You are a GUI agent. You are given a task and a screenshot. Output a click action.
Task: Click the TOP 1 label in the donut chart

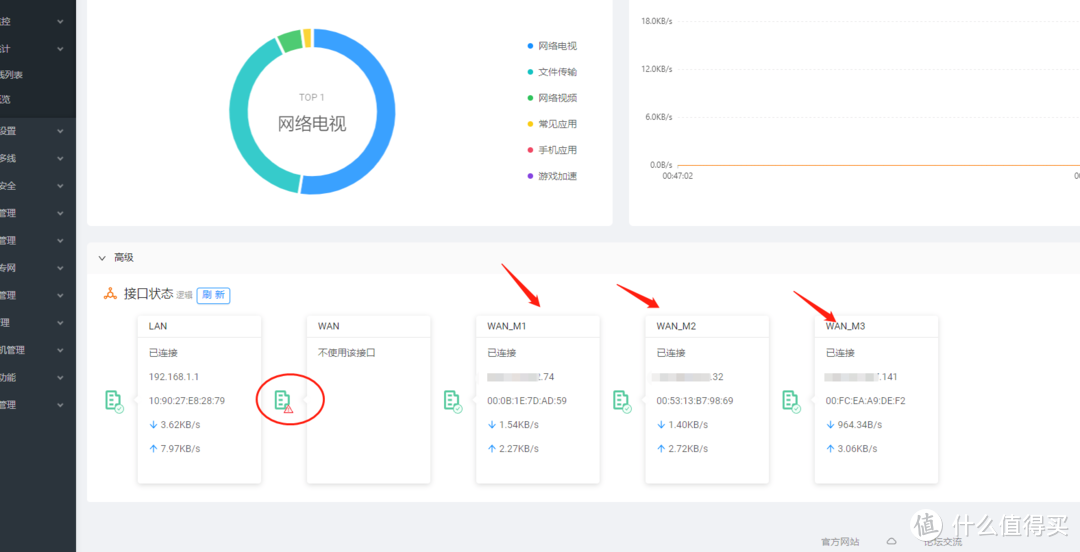pyautogui.click(x=312, y=97)
